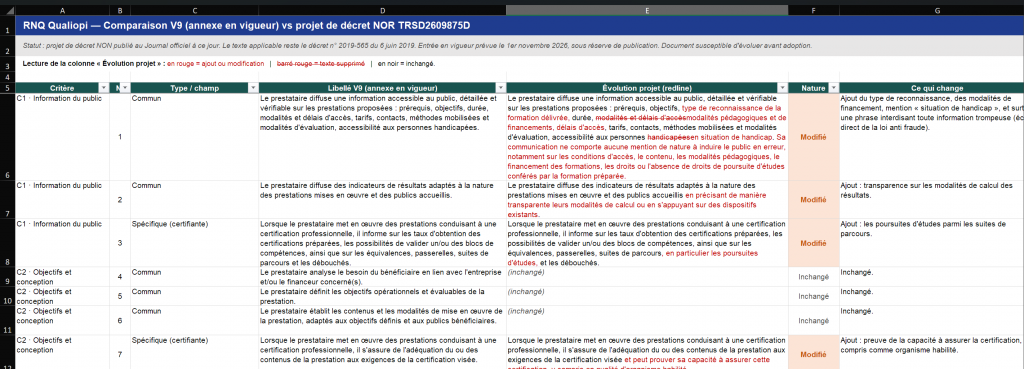This screenshot has height=369, width=1024.
Task: Open the Évolution projet (redline) filter dropdown
Action: (782, 88)
